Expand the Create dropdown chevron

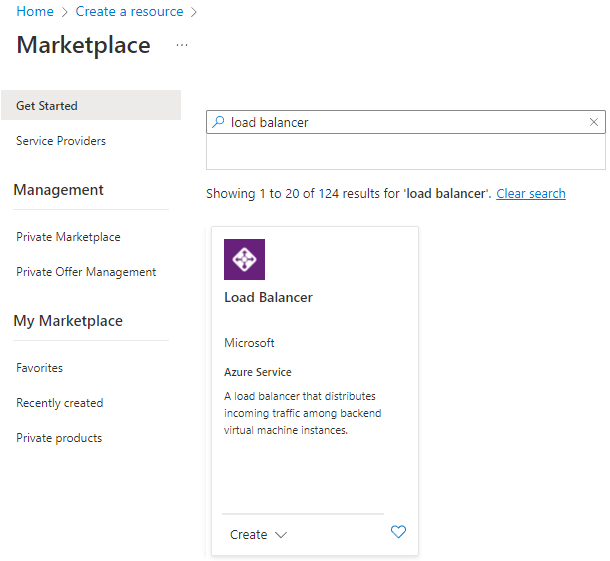[281, 535]
